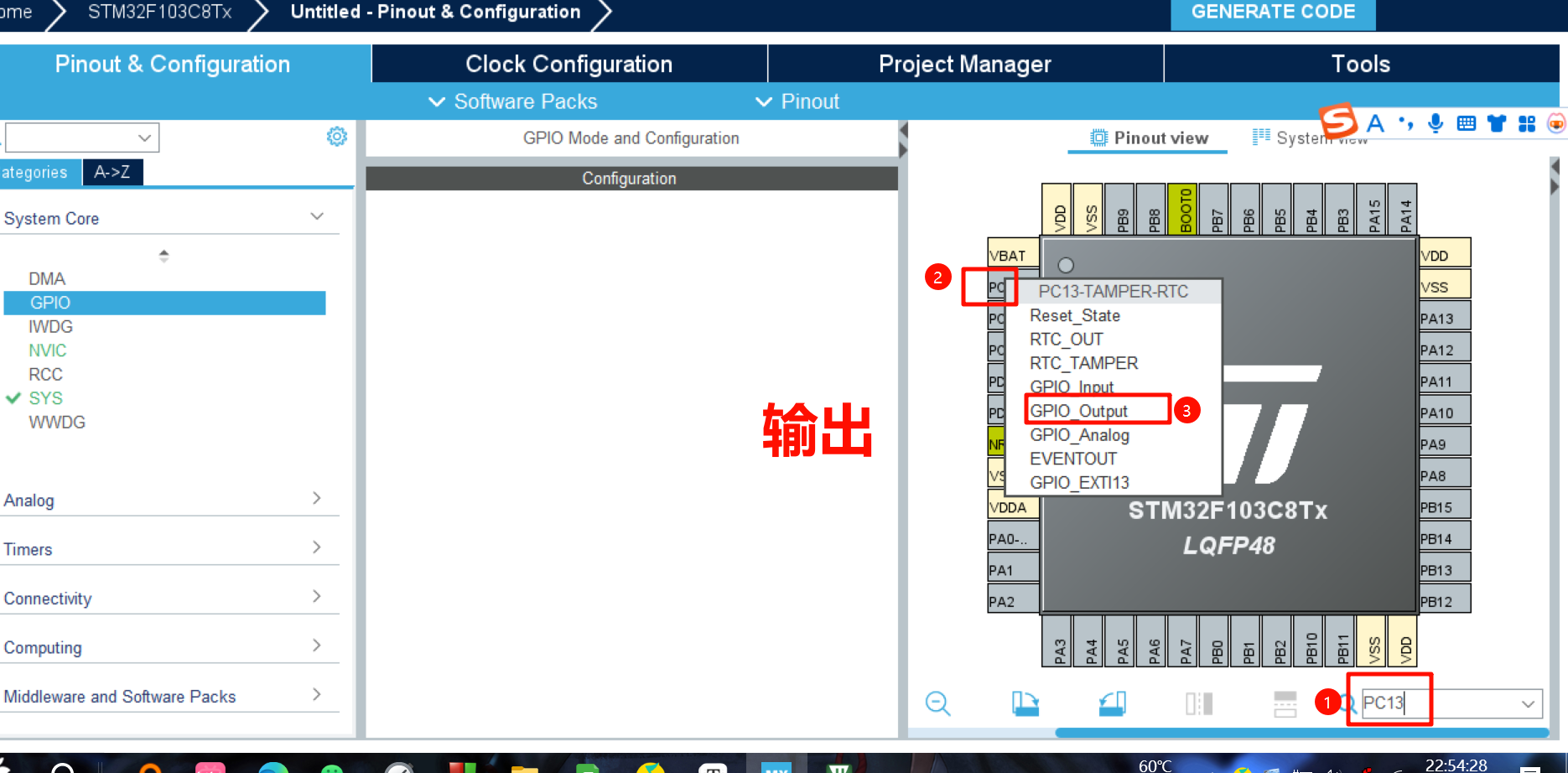This screenshot has height=773, width=1568.
Task: Collapse the System Core section
Action: coord(317,215)
